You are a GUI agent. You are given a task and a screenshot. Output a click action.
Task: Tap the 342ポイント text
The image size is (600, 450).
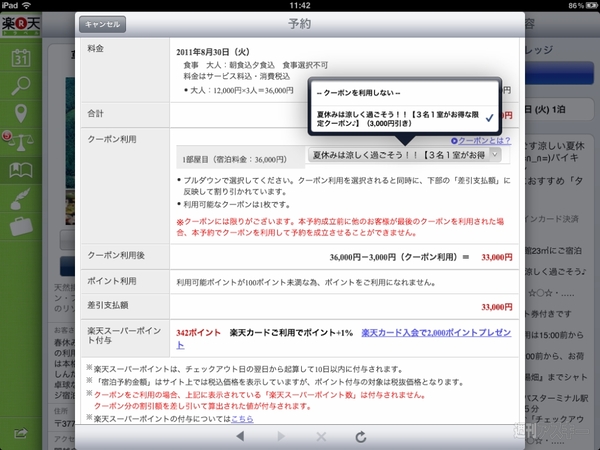tap(198, 333)
